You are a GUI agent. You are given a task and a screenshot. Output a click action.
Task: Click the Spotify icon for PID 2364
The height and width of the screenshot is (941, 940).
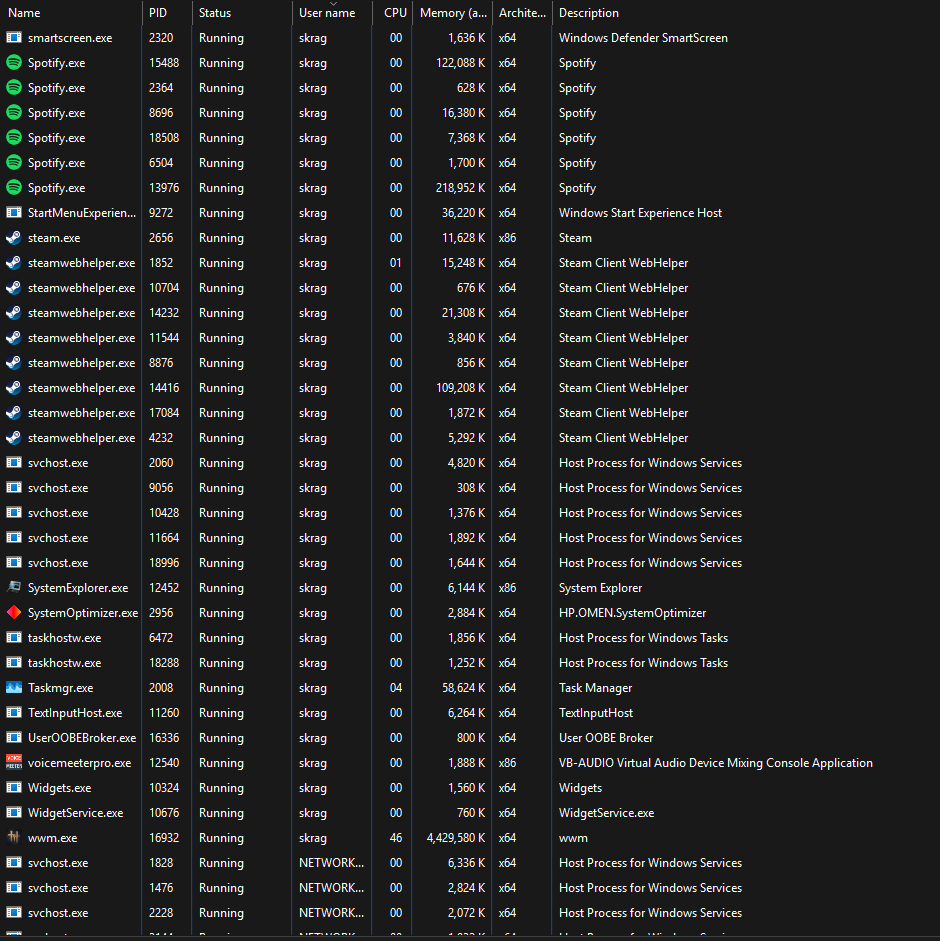coord(14,88)
